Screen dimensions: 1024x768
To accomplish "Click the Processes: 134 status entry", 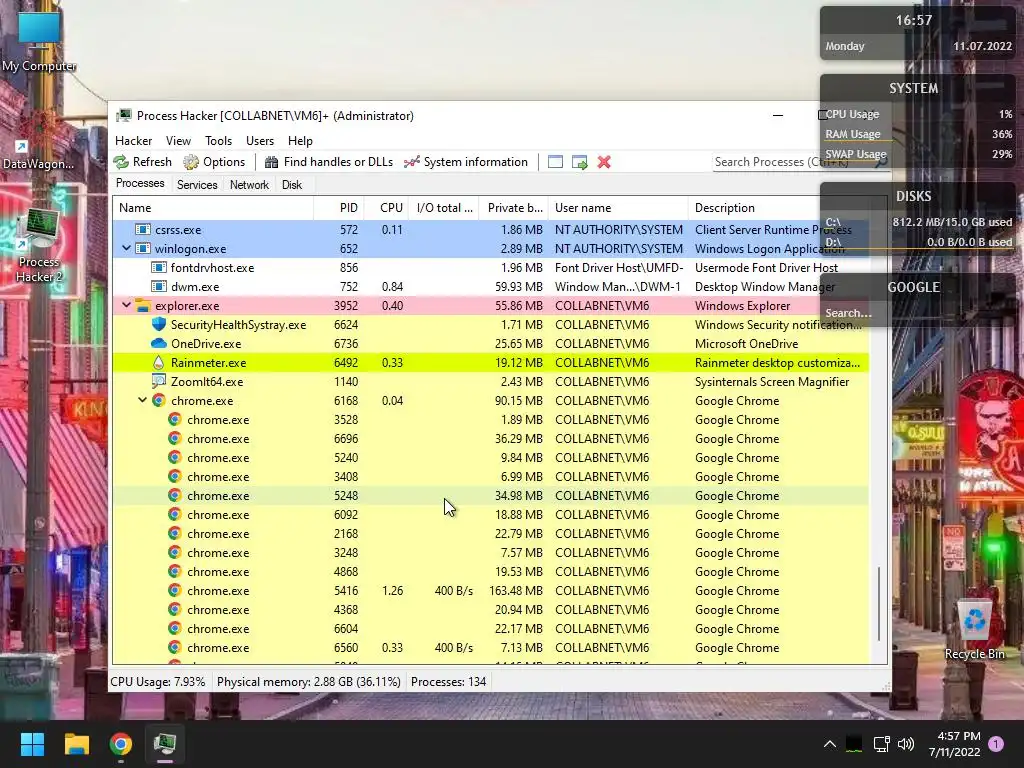I will point(448,682).
